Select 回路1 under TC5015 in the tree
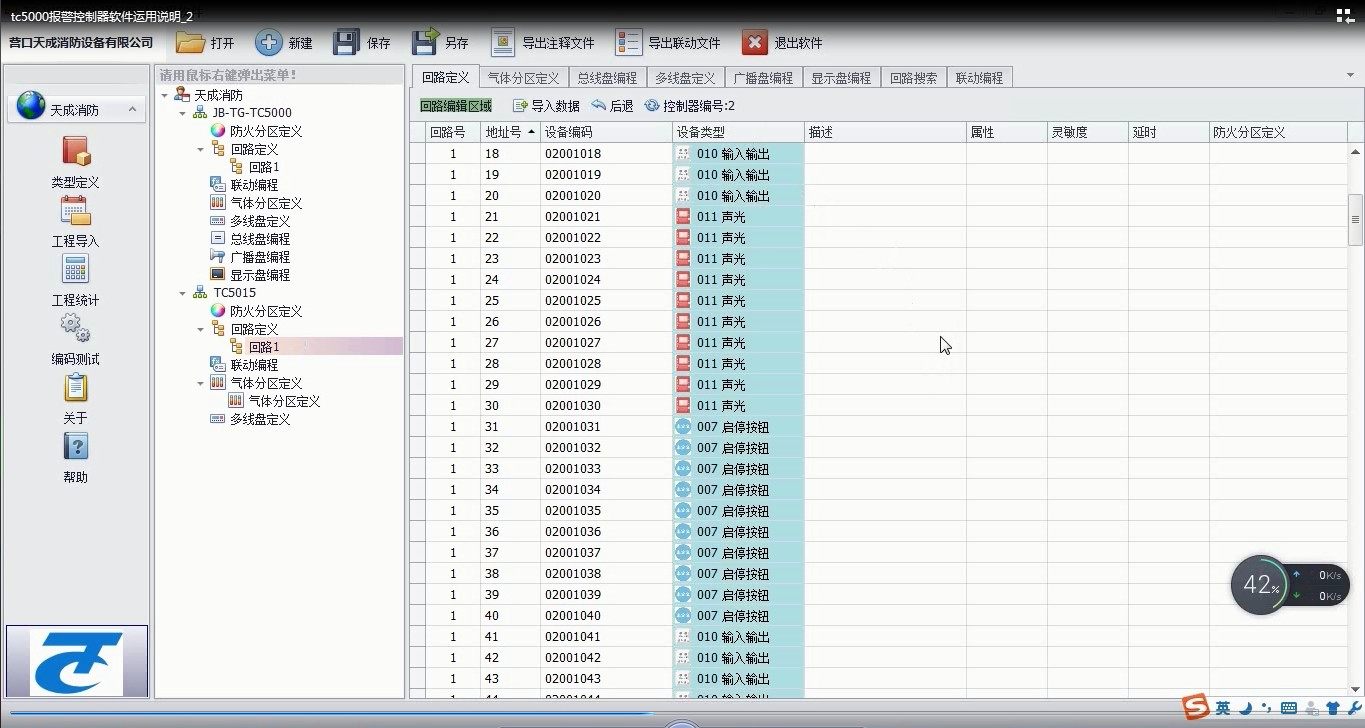 (264, 346)
